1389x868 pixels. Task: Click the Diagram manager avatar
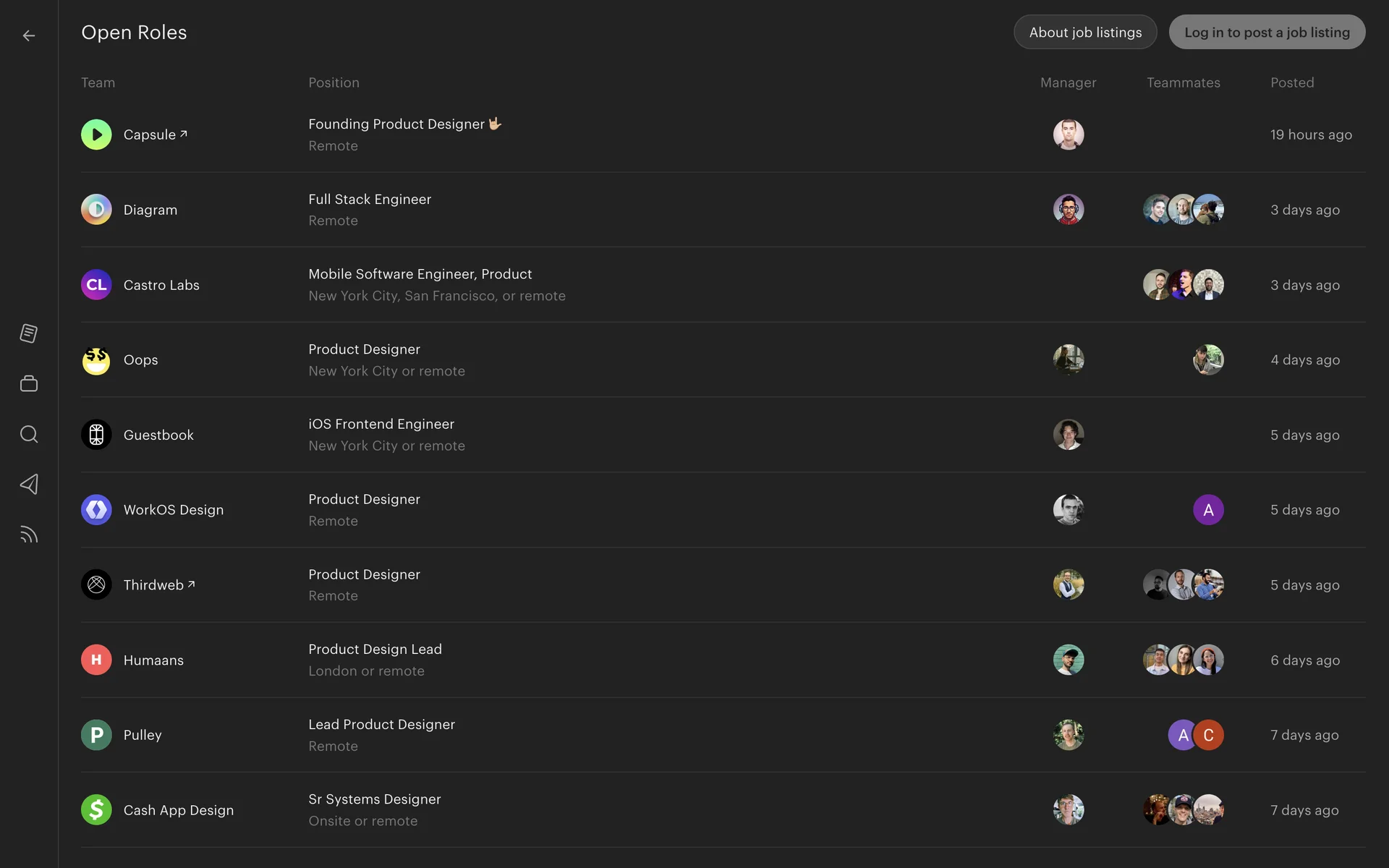coord(1069,210)
